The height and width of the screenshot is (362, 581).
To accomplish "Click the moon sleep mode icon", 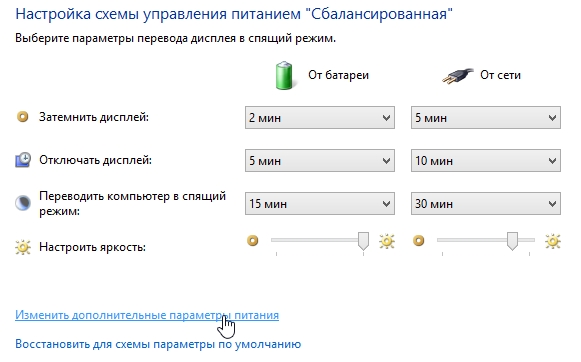I will 23,203.
